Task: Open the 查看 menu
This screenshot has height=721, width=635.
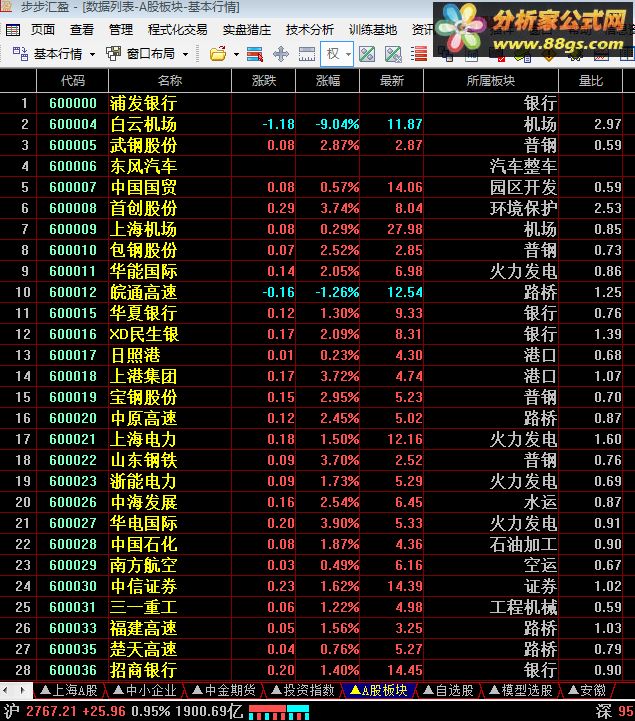Action: pos(82,30)
